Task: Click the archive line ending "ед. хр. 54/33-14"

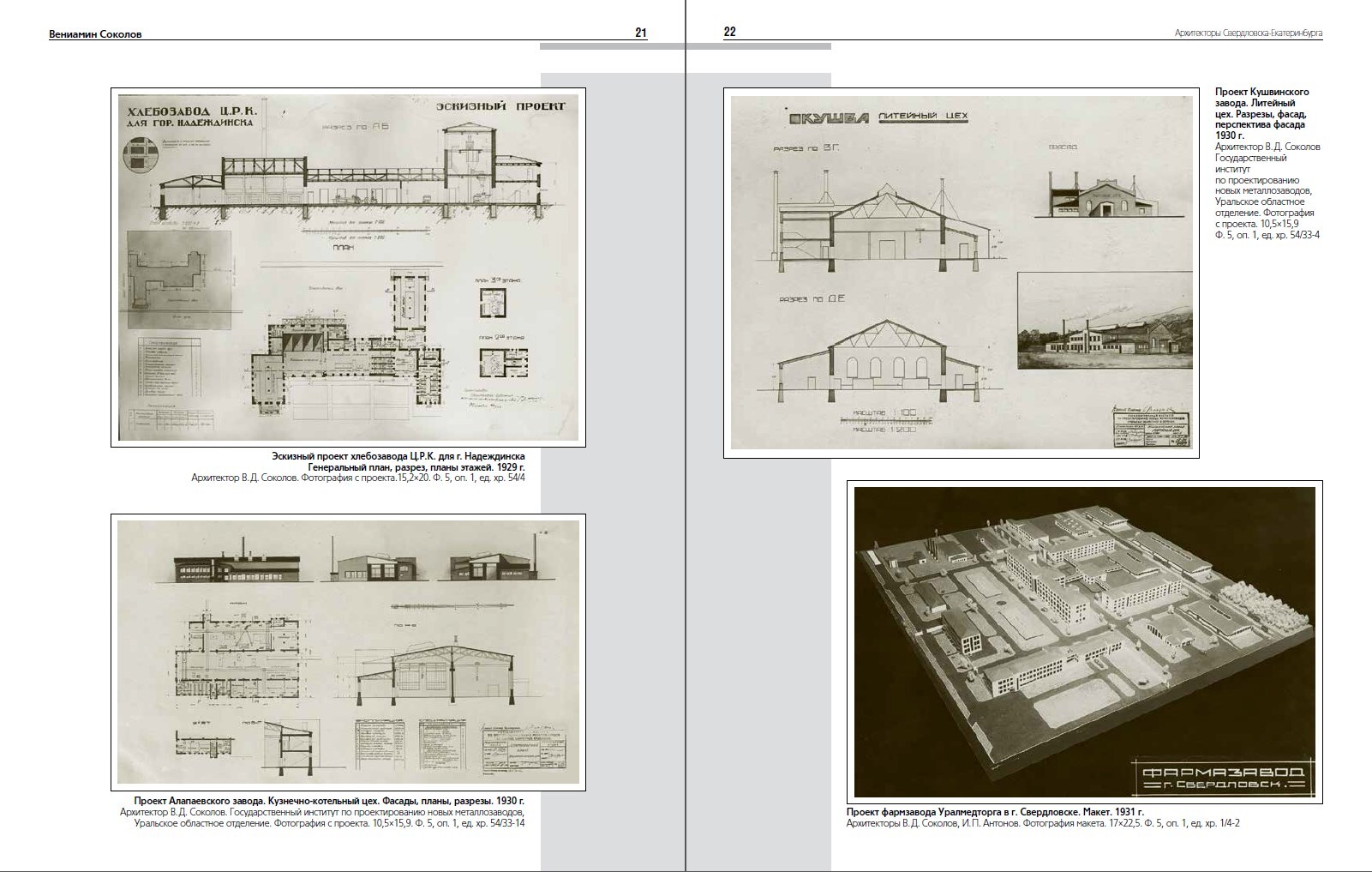Action: (x=330, y=824)
